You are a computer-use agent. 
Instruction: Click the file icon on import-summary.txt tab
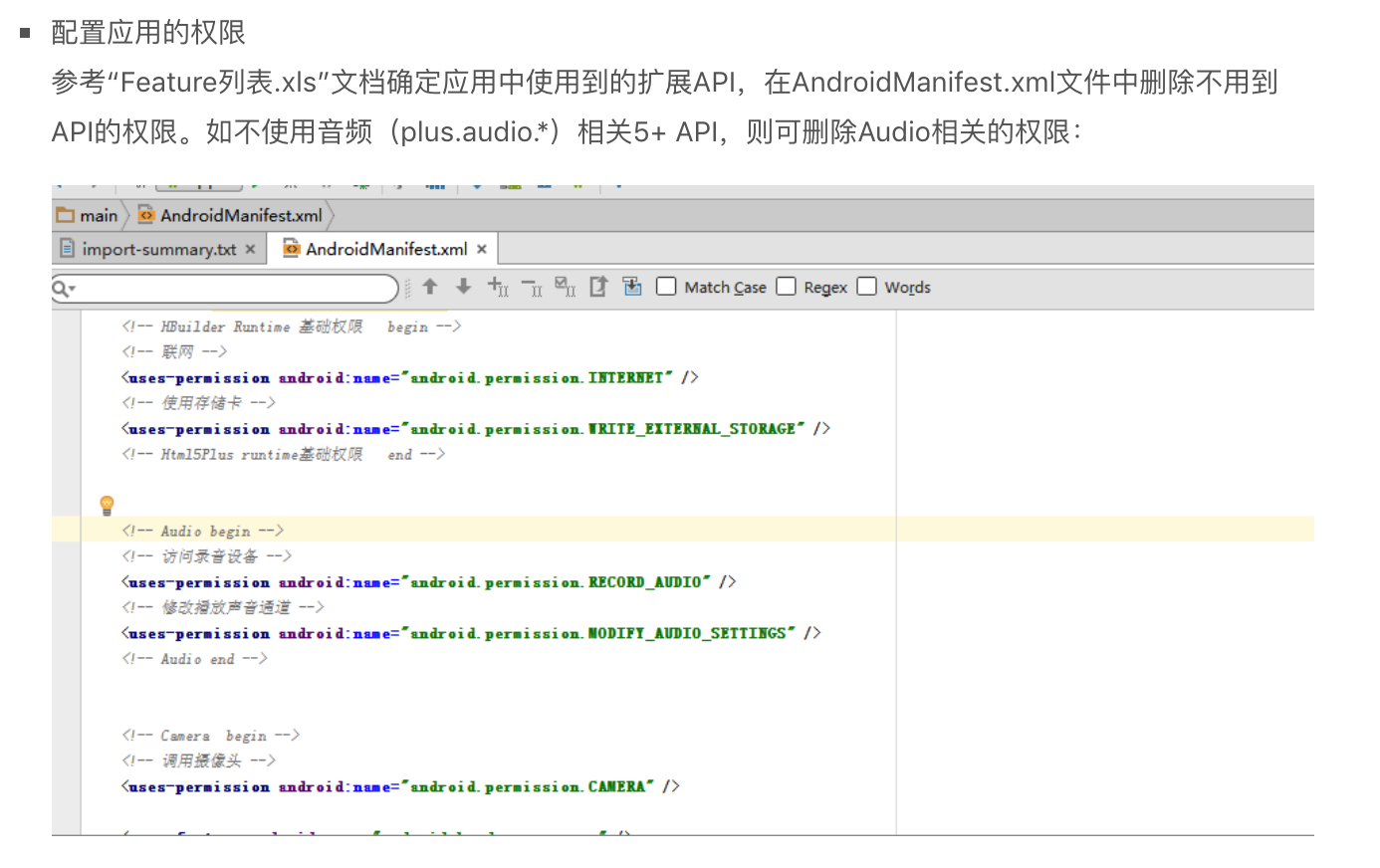pos(67,248)
